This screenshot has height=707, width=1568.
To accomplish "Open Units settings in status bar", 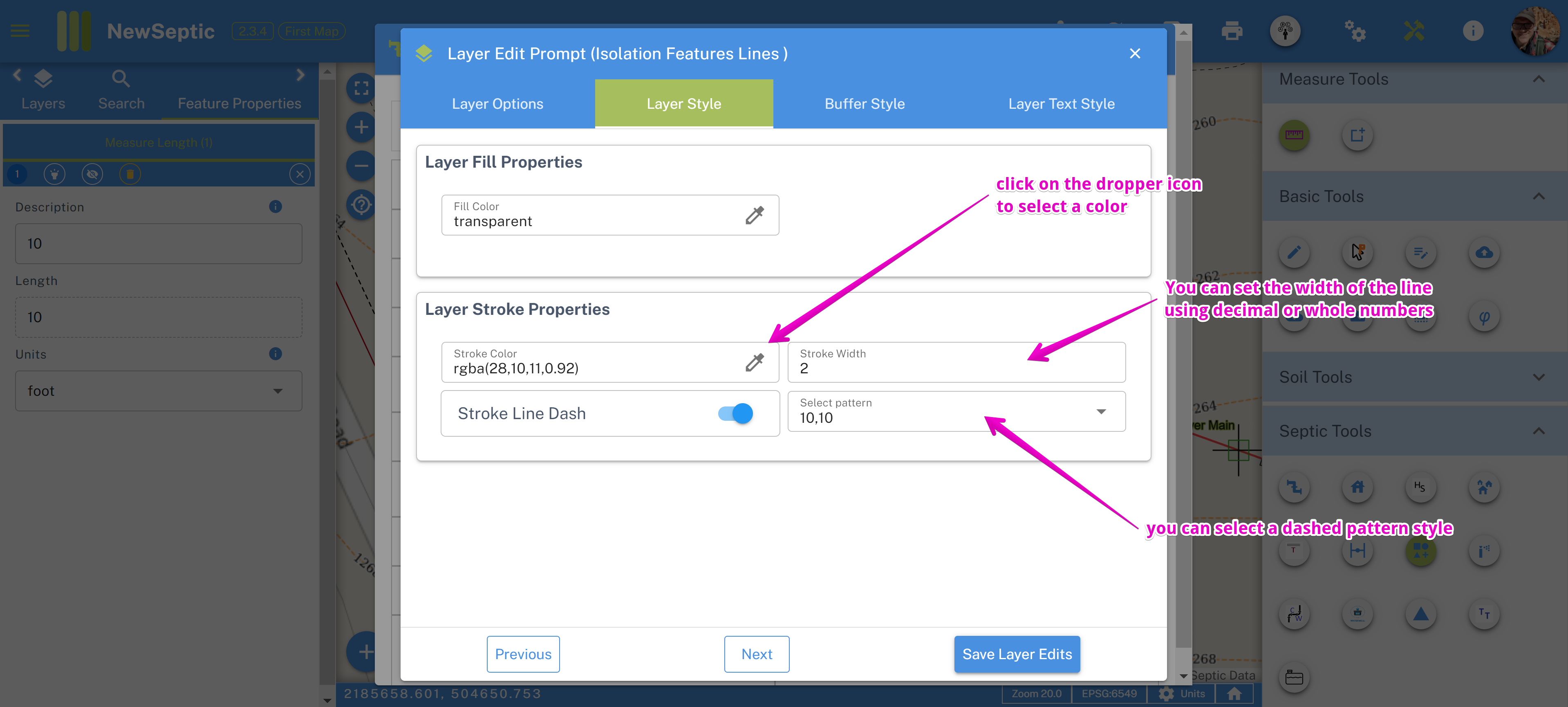I will [1181, 694].
